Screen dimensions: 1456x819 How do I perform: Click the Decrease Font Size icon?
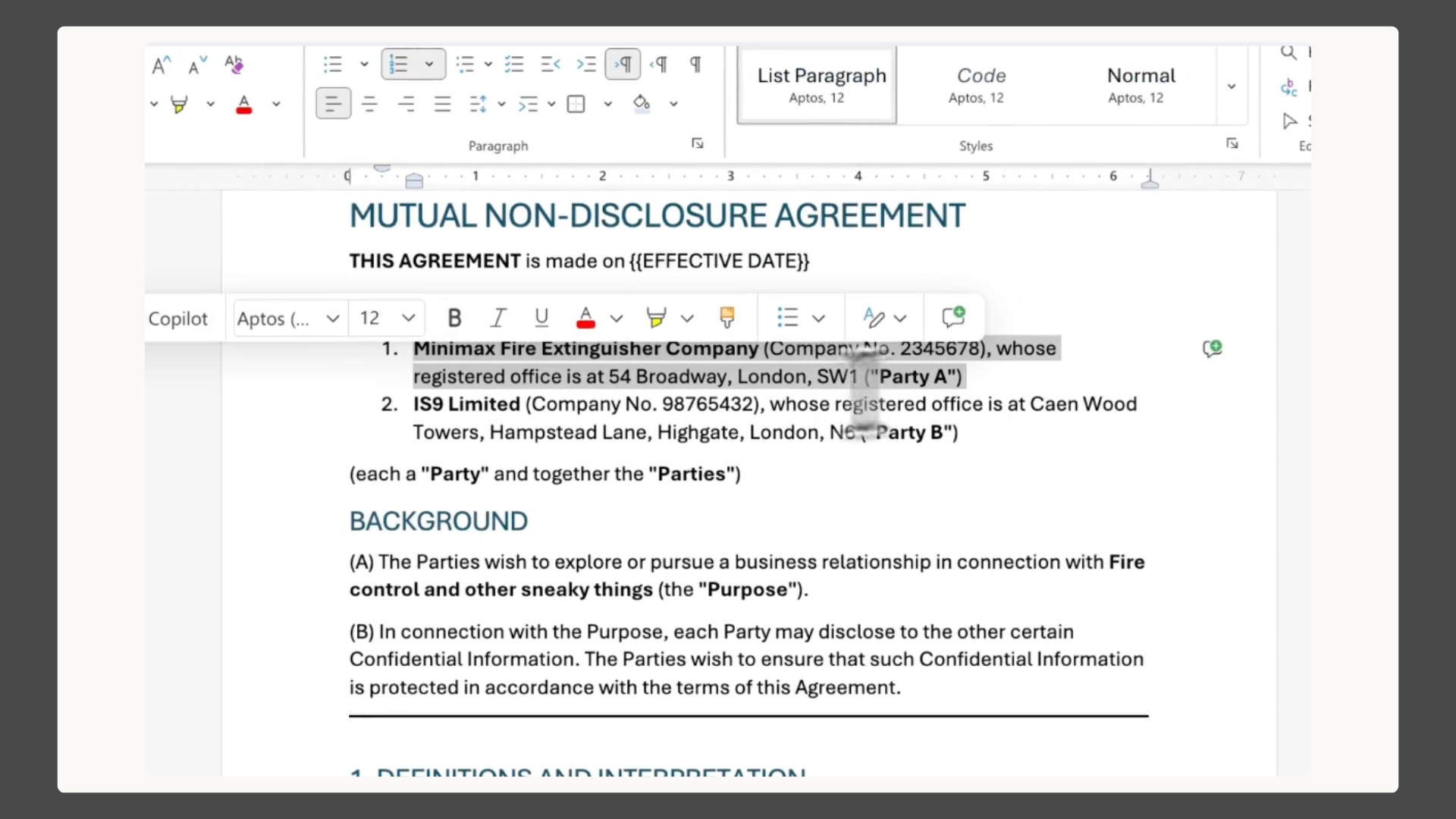(x=197, y=65)
